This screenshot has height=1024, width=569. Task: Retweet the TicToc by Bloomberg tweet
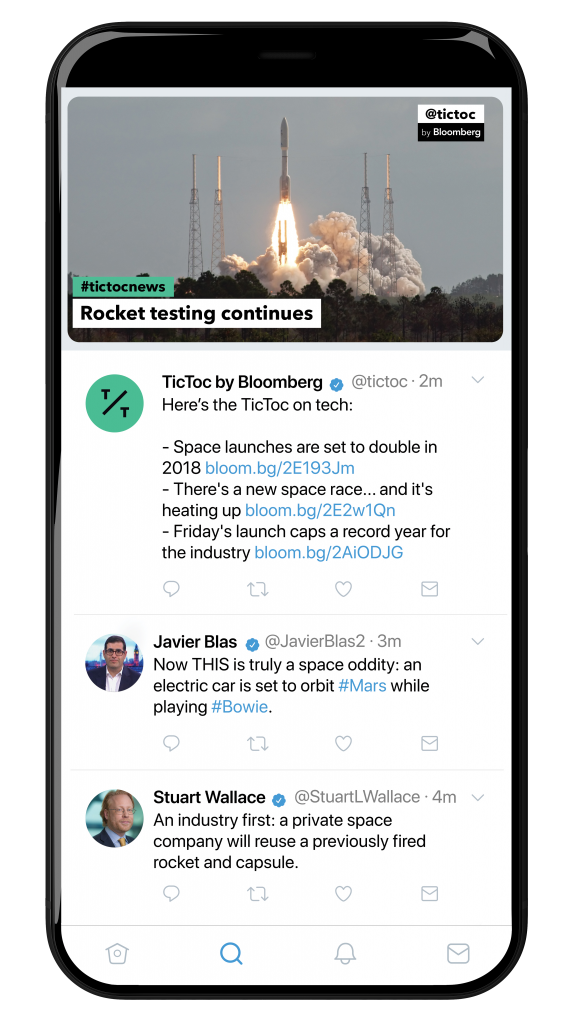(x=257, y=589)
